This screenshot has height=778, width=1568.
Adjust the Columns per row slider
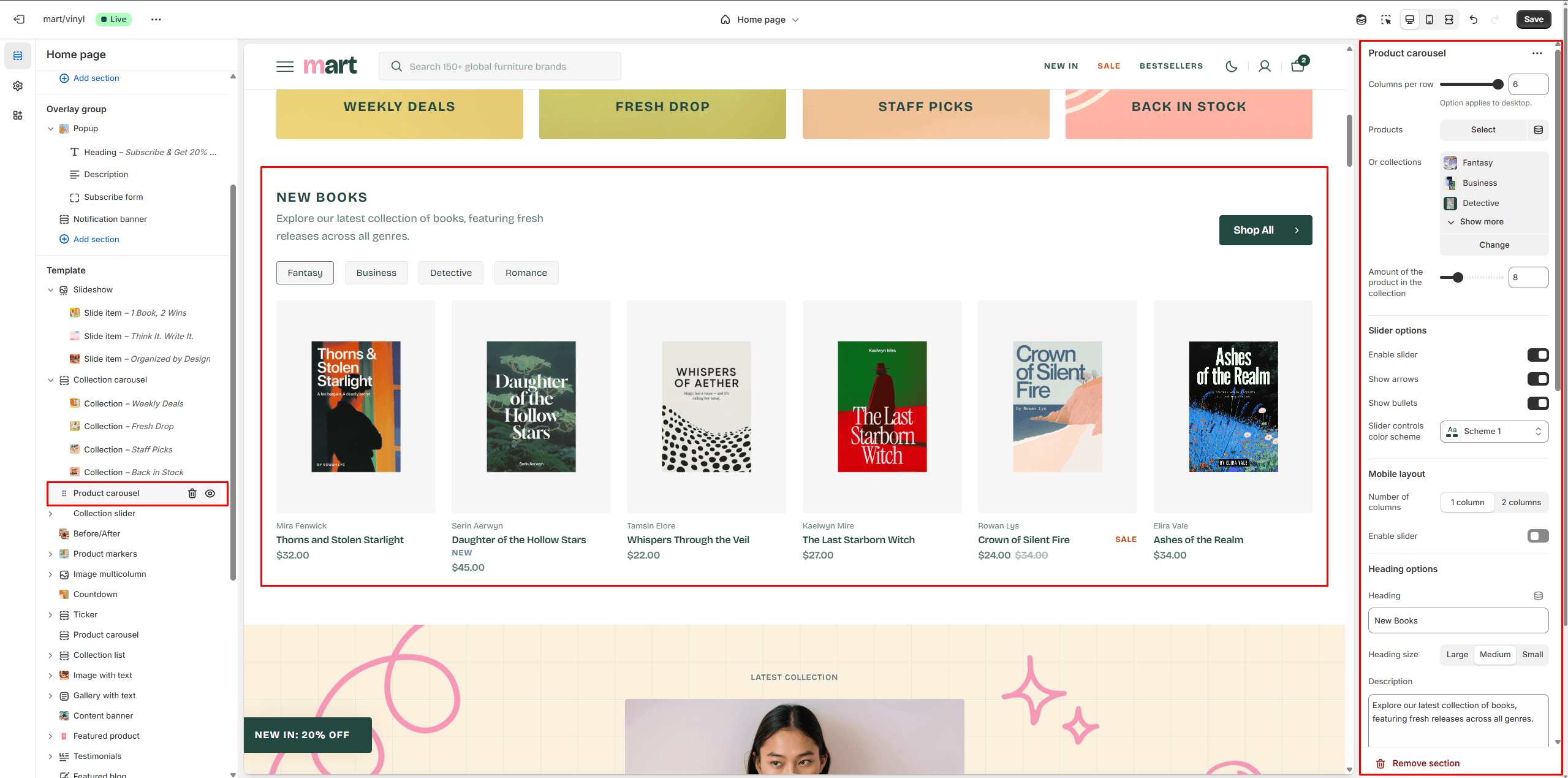coord(1498,85)
